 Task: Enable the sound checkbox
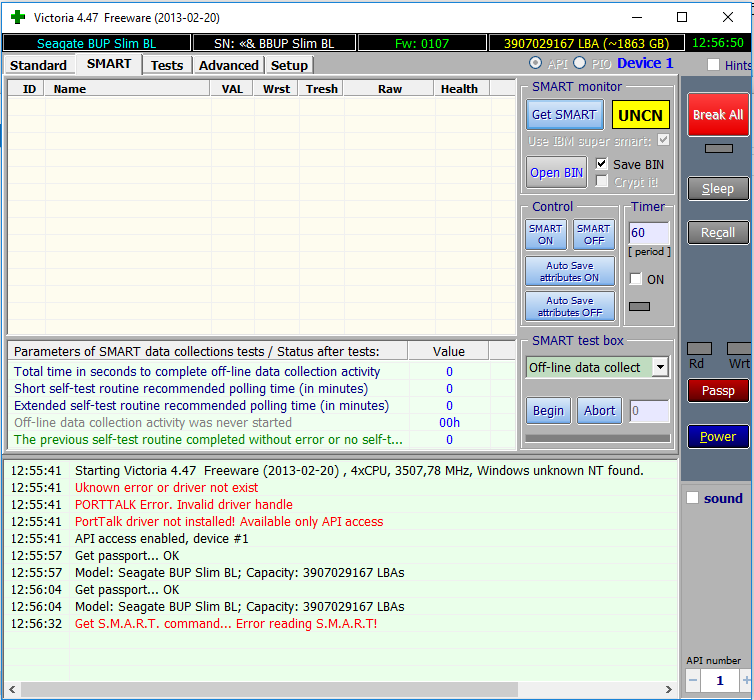tap(693, 498)
